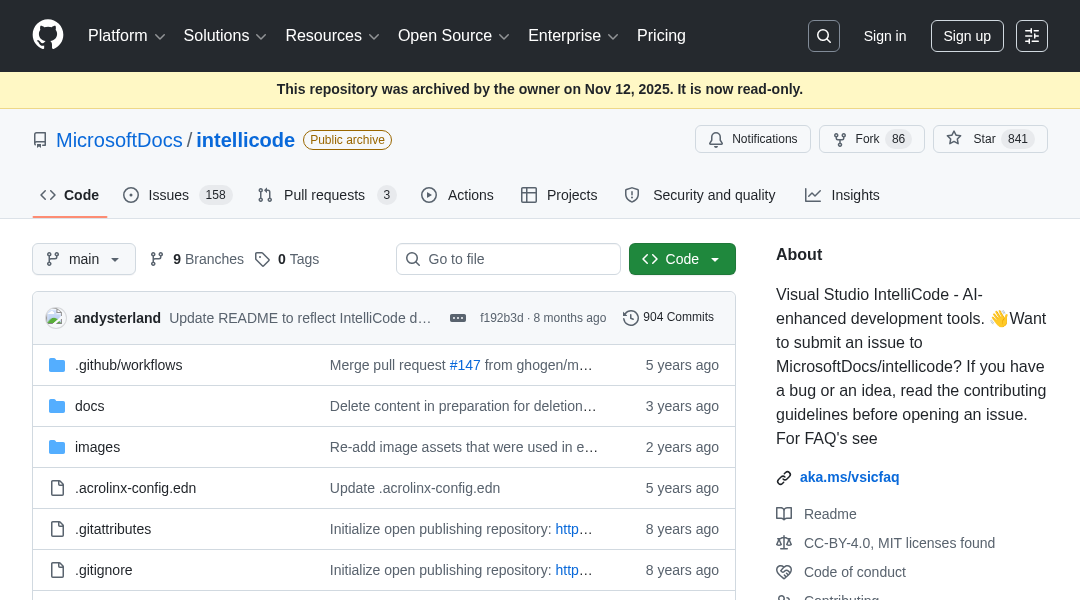Open the images folder
This screenshot has width=1080, height=600.
coord(97,447)
